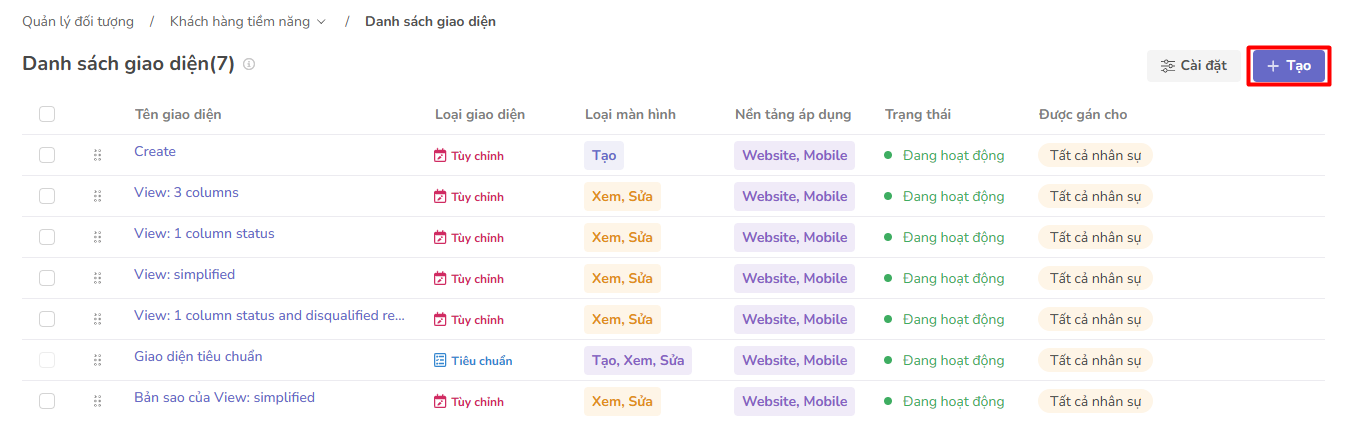Click drag handle icon for Create row

point(97,155)
